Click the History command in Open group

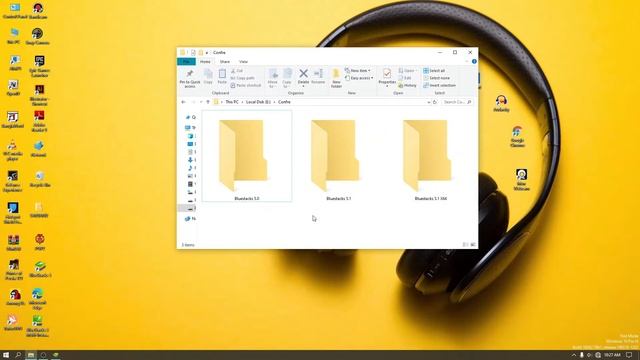click(407, 85)
